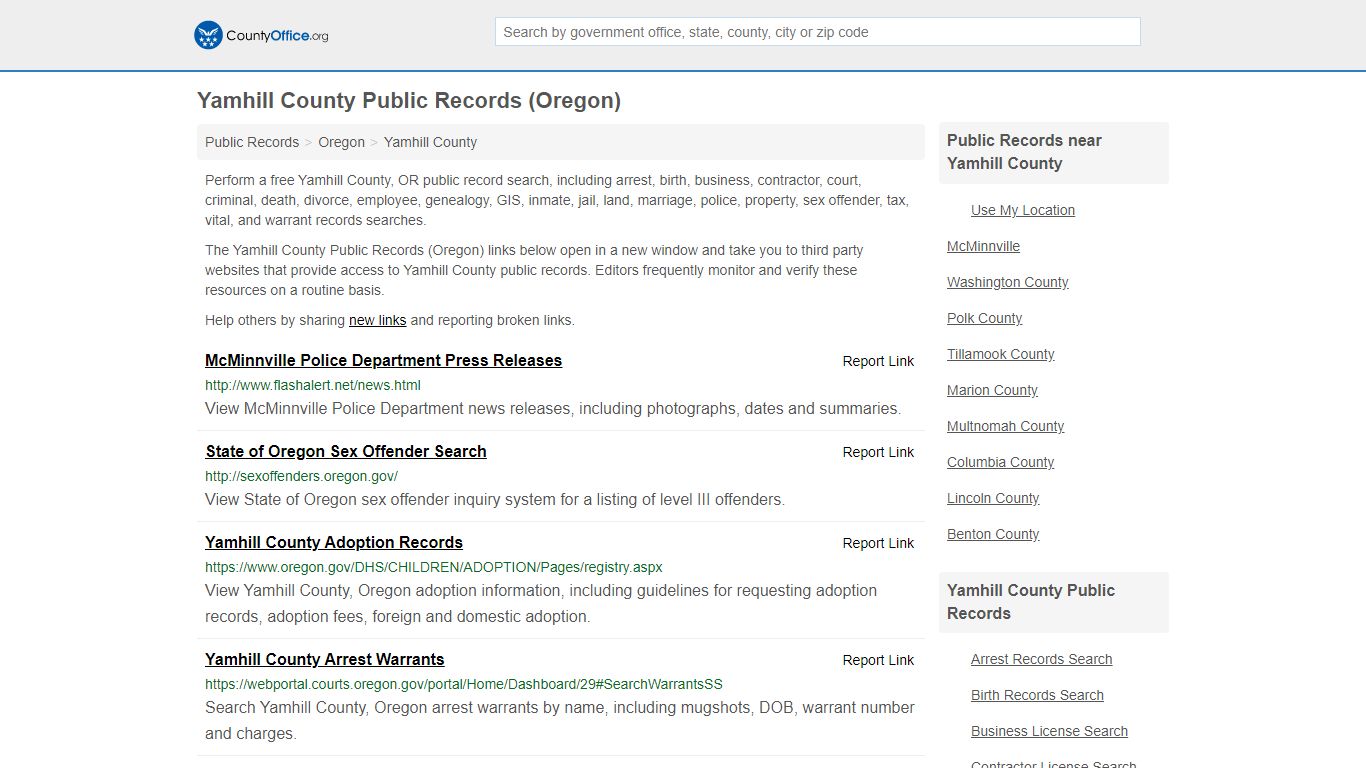The image size is (1366, 768).
Task: Report link for Adoption Records
Action: (x=878, y=543)
